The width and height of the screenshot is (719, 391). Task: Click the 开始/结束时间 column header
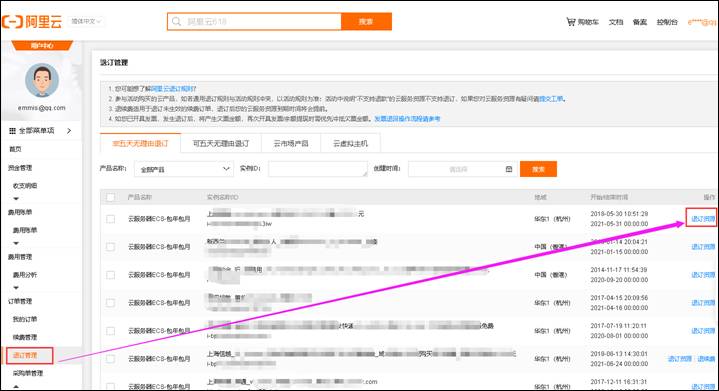coord(609,197)
